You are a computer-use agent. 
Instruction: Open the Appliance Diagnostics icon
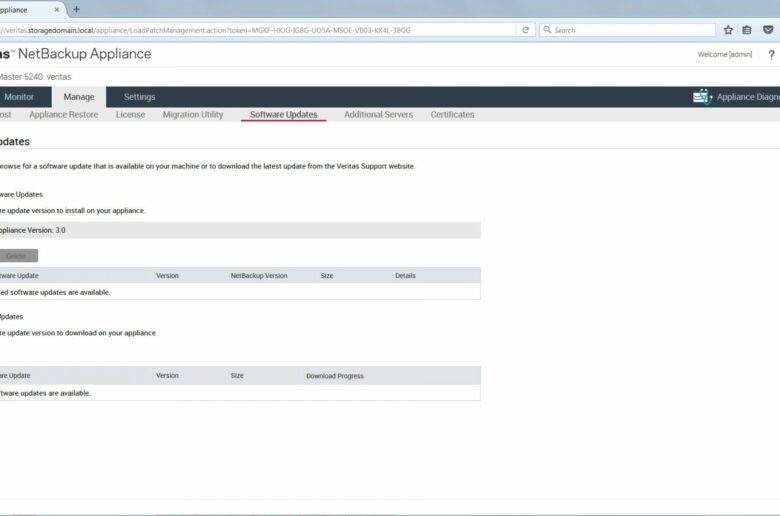coord(702,97)
